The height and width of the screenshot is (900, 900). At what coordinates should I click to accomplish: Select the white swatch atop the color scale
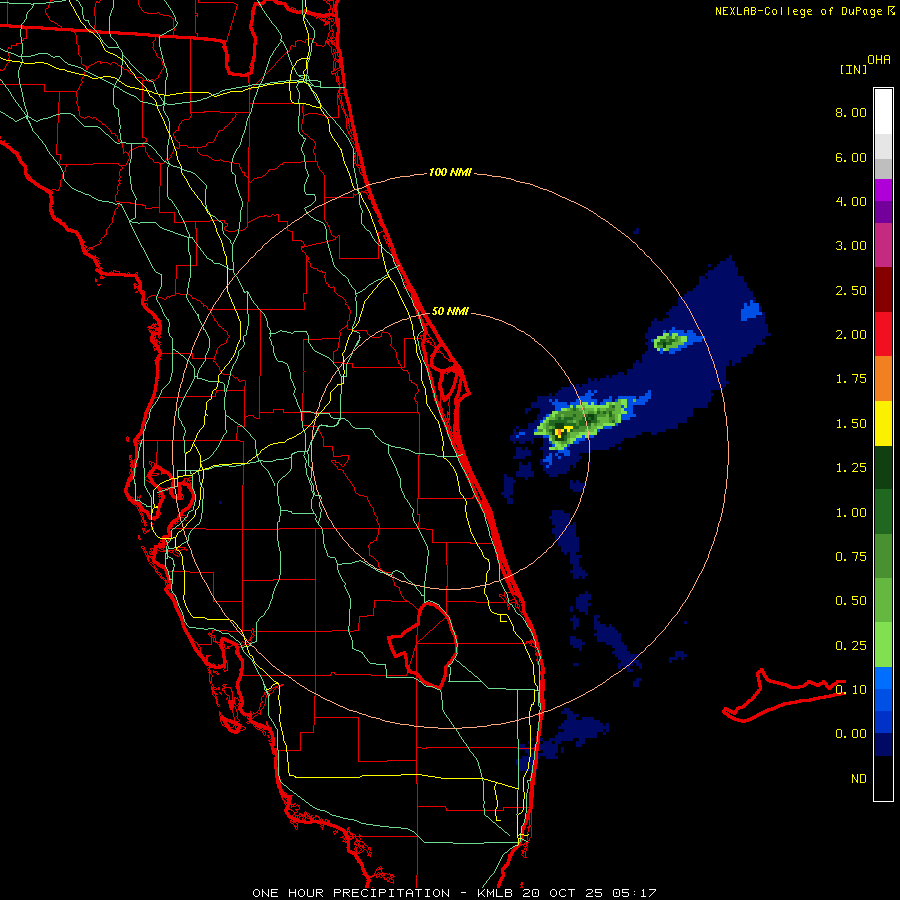[x=883, y=112]
